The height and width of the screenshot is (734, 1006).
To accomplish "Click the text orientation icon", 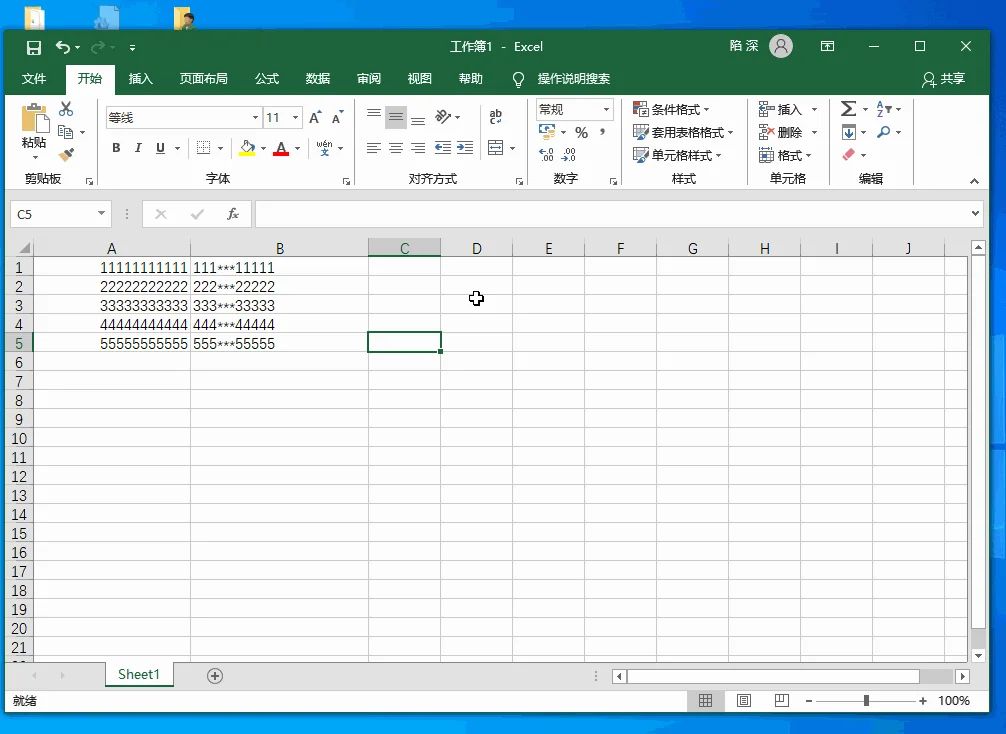I will [x=443, y=117].
